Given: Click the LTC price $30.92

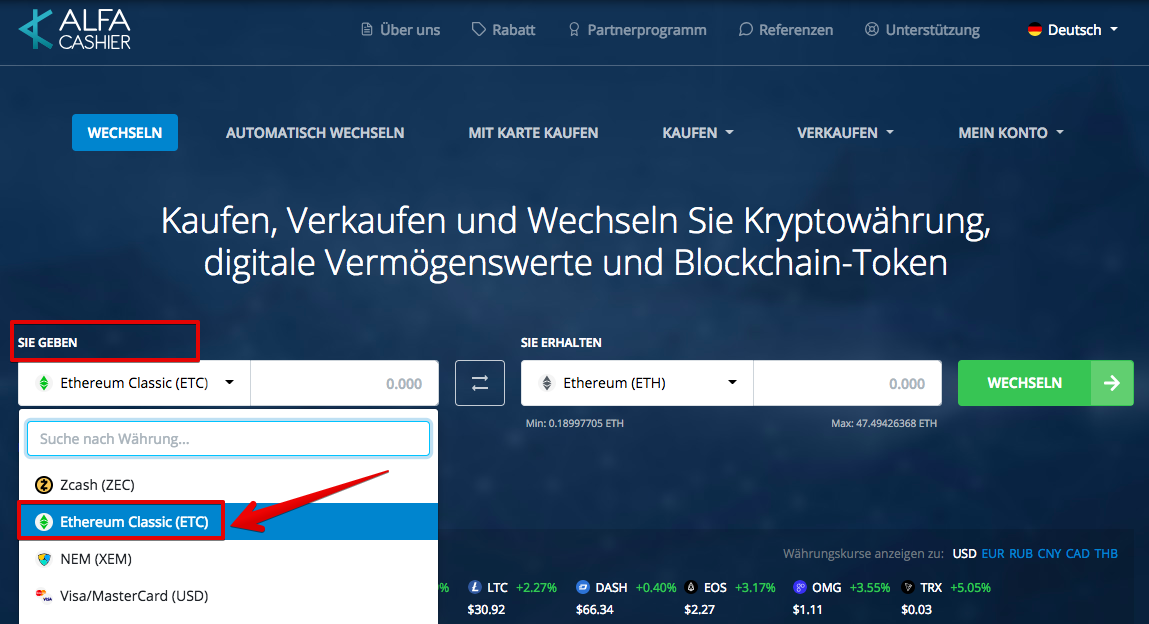Looking at the screenshot, I should click(x=487, y=609).
